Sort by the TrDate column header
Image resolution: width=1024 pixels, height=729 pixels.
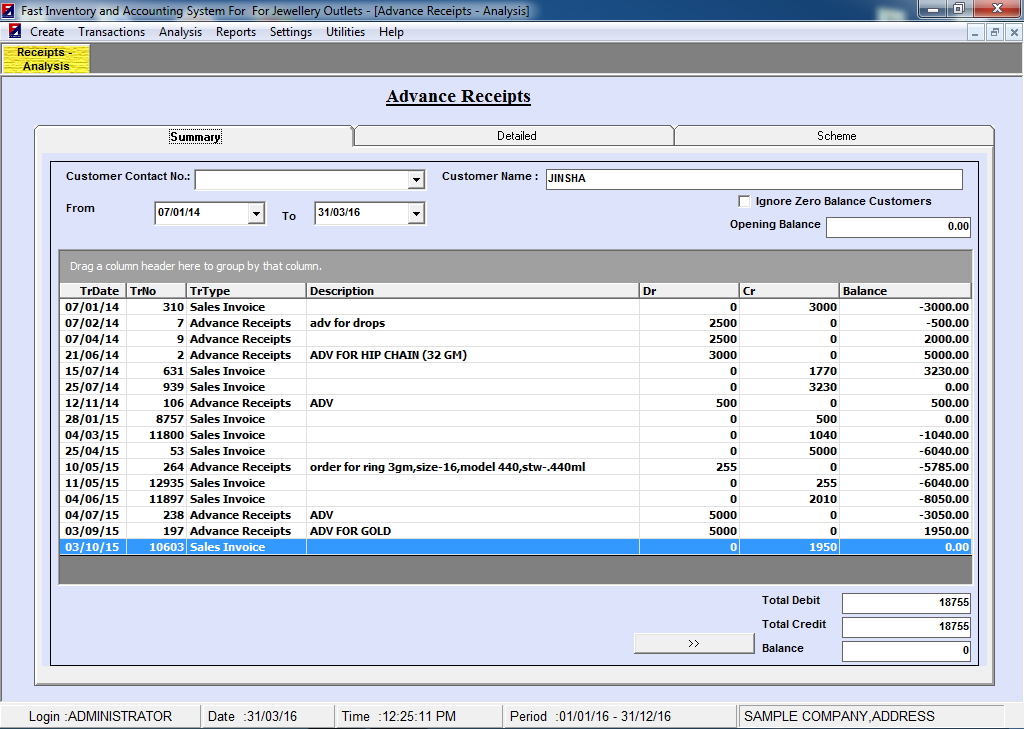[92, 291]
